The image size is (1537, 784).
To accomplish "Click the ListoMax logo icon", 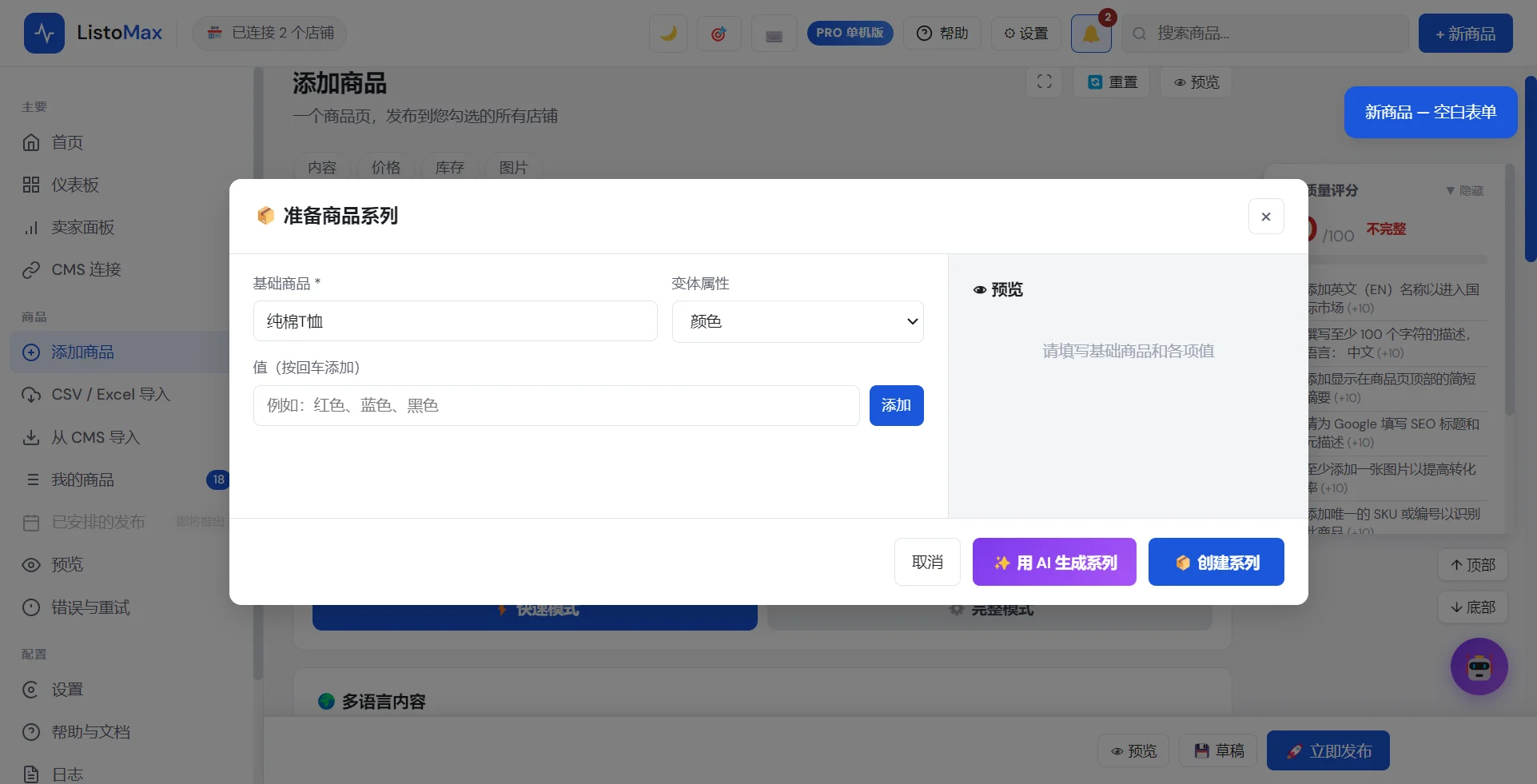I will click(x=44, y=34).
